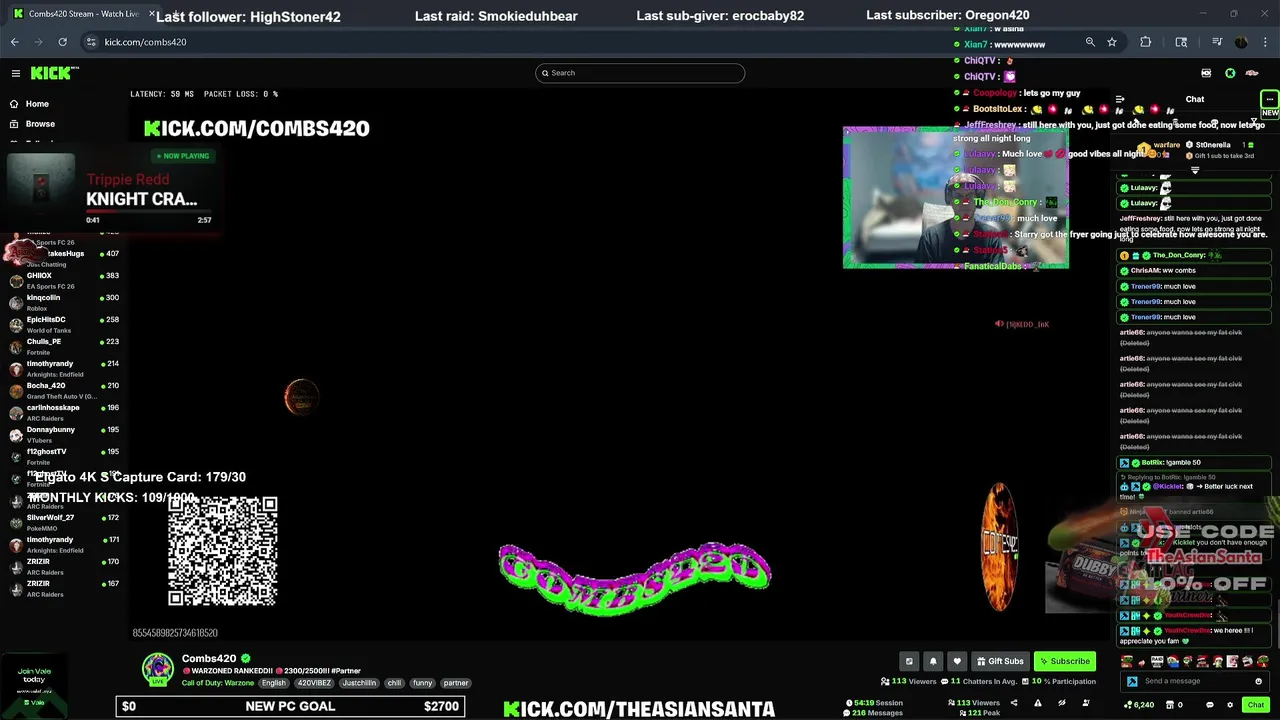Open SilverWolf_27 channel in sidebar
This screenshot has height=720, width=1280.
tap(62, 522)
